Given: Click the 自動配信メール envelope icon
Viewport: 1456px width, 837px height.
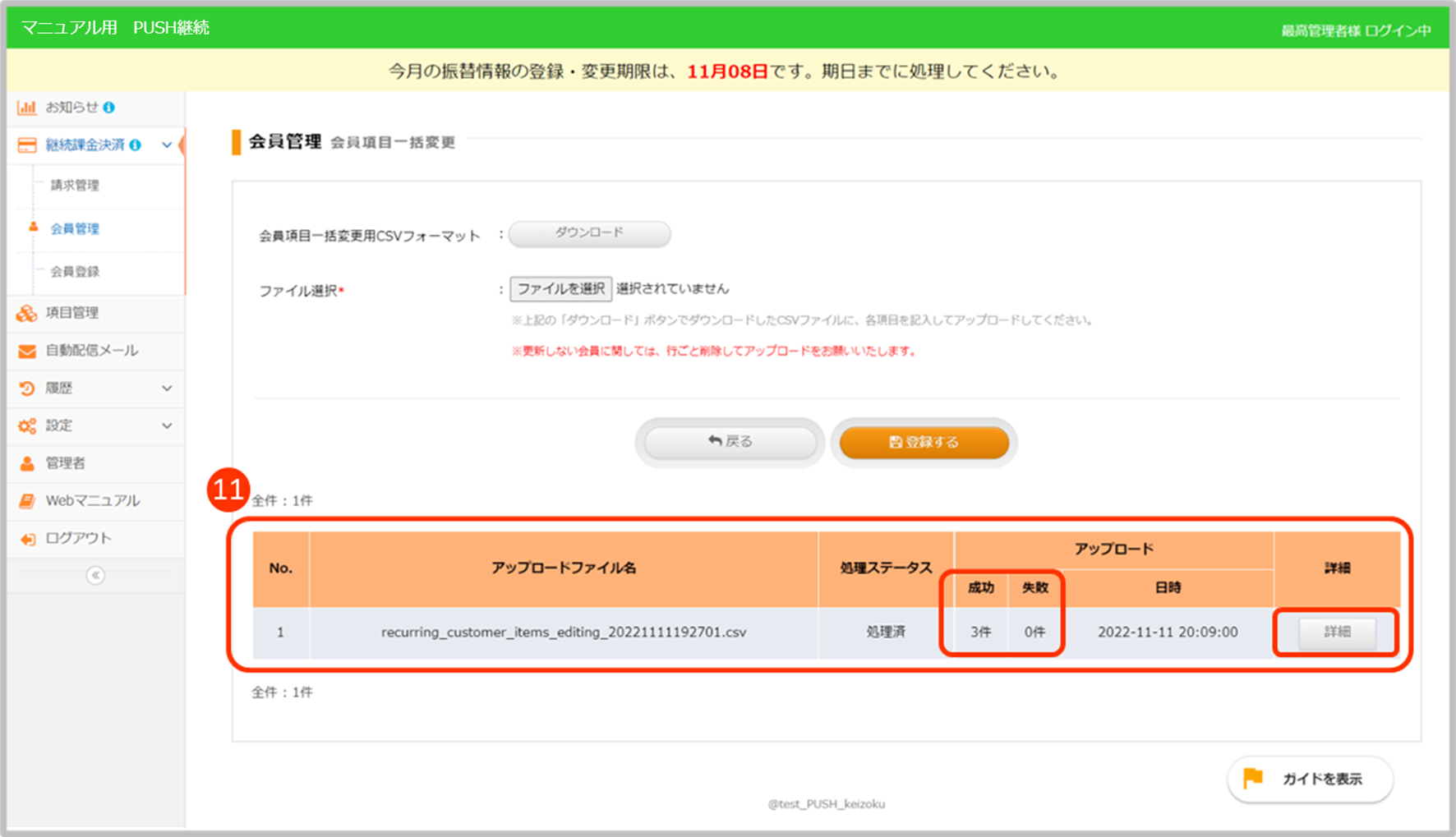Looking at the screenshot, I should point(27,351).
